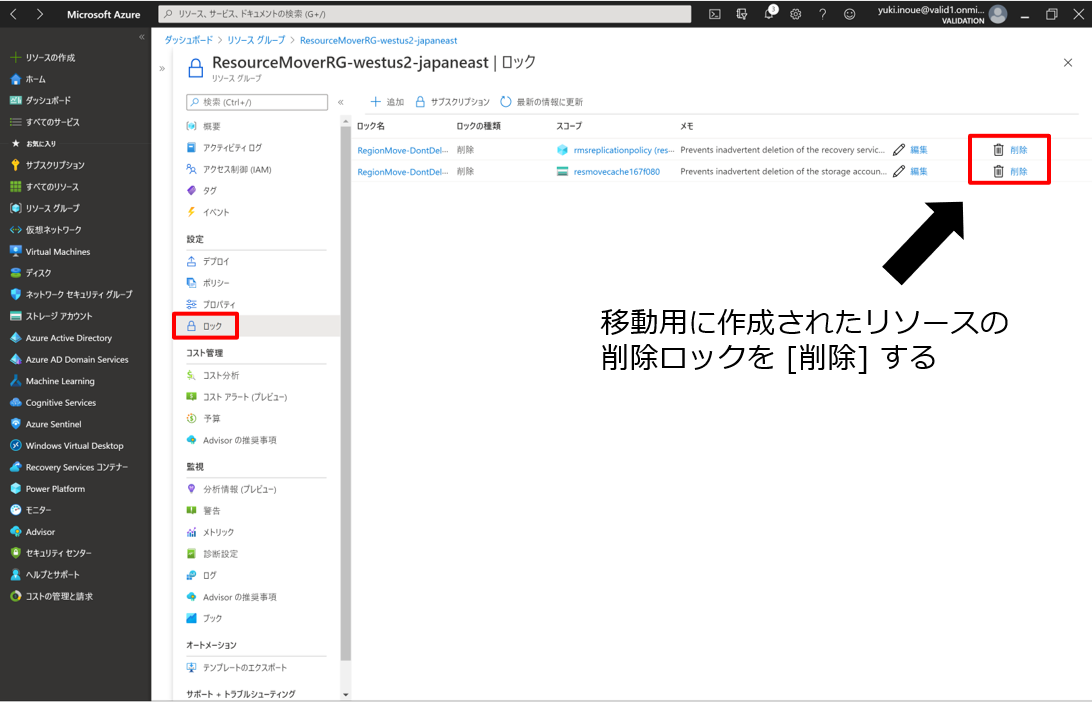
Task: Open コスト分析 in resource menu
Action: coord(213,375)
